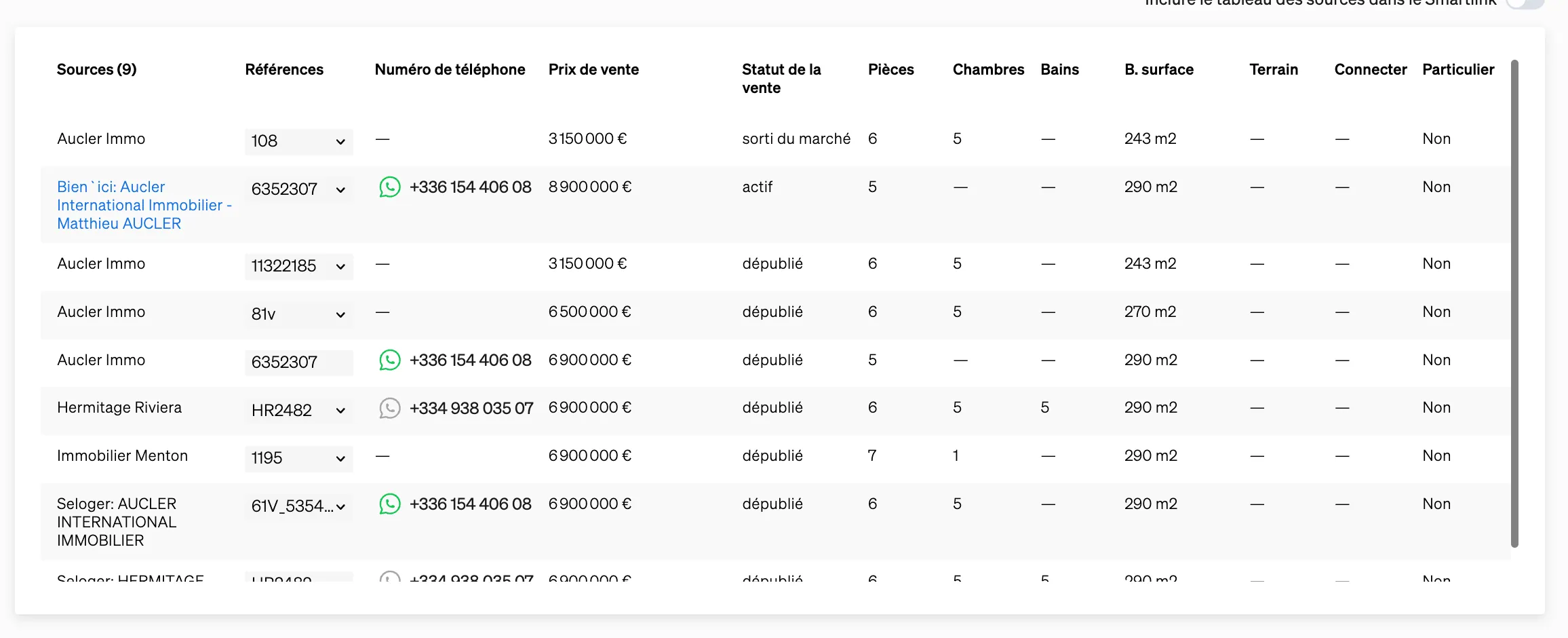Viewport: 1568px width, 638px height.
Task: Click the 270 m2 surface value
Action: (x=1150, y=312)
